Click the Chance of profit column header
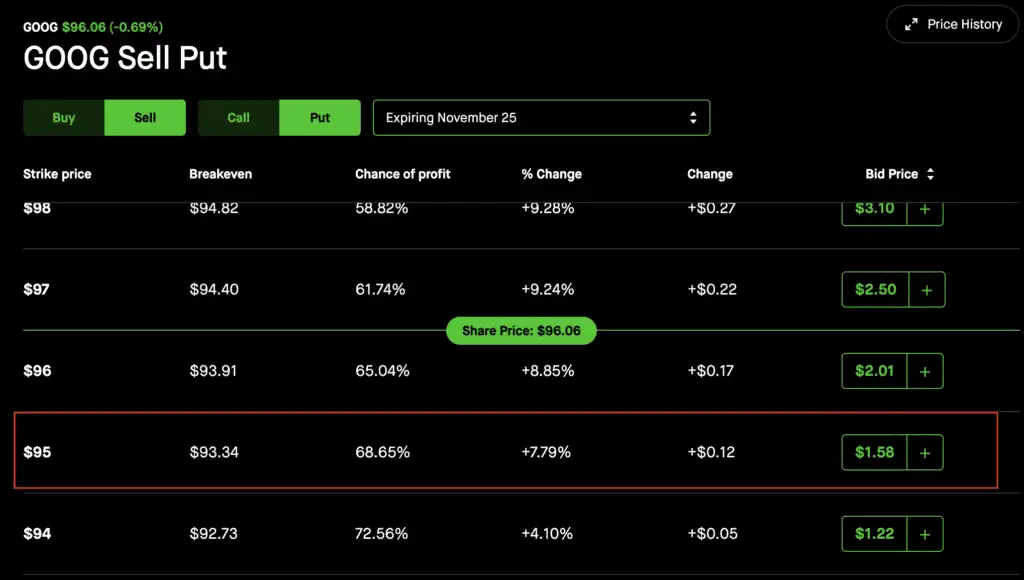 point(402,174)
